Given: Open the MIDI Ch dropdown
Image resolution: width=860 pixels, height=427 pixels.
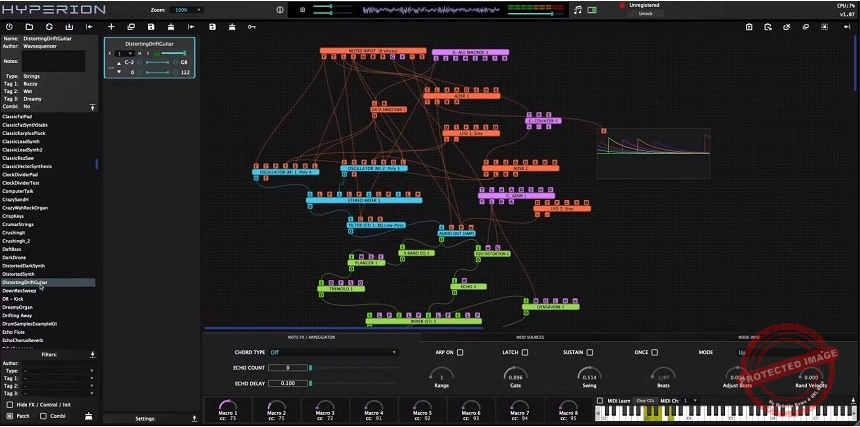Looking at the screenshot, I should tap(689, 401).
